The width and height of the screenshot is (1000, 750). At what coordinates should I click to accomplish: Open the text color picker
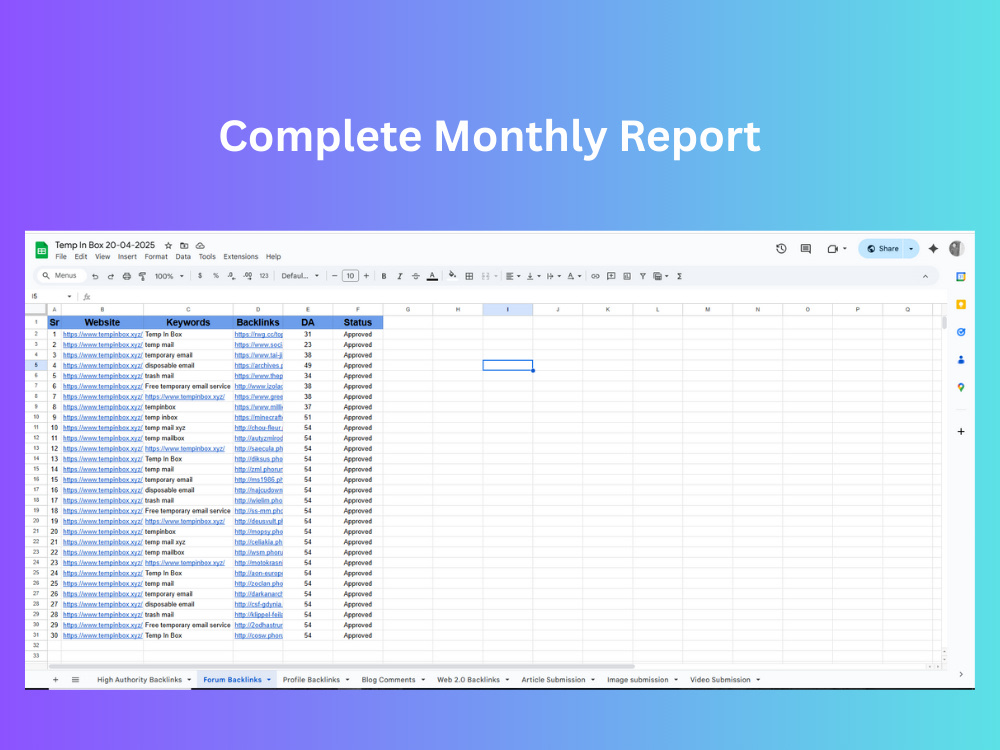(432, 276)
